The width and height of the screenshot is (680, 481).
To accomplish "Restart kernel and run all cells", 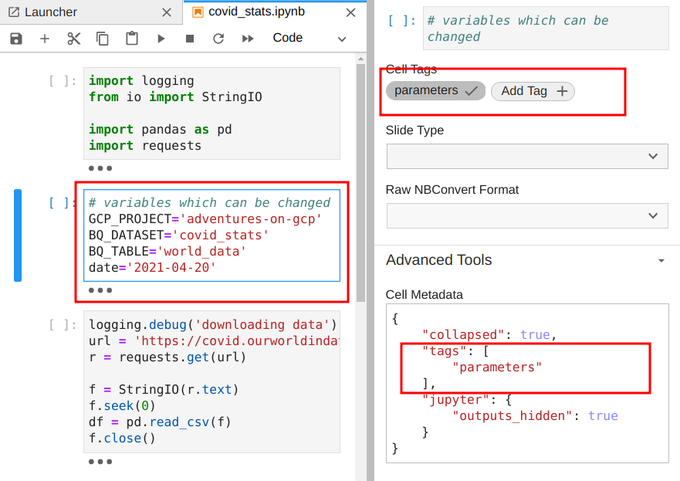I will click(248, 38).
